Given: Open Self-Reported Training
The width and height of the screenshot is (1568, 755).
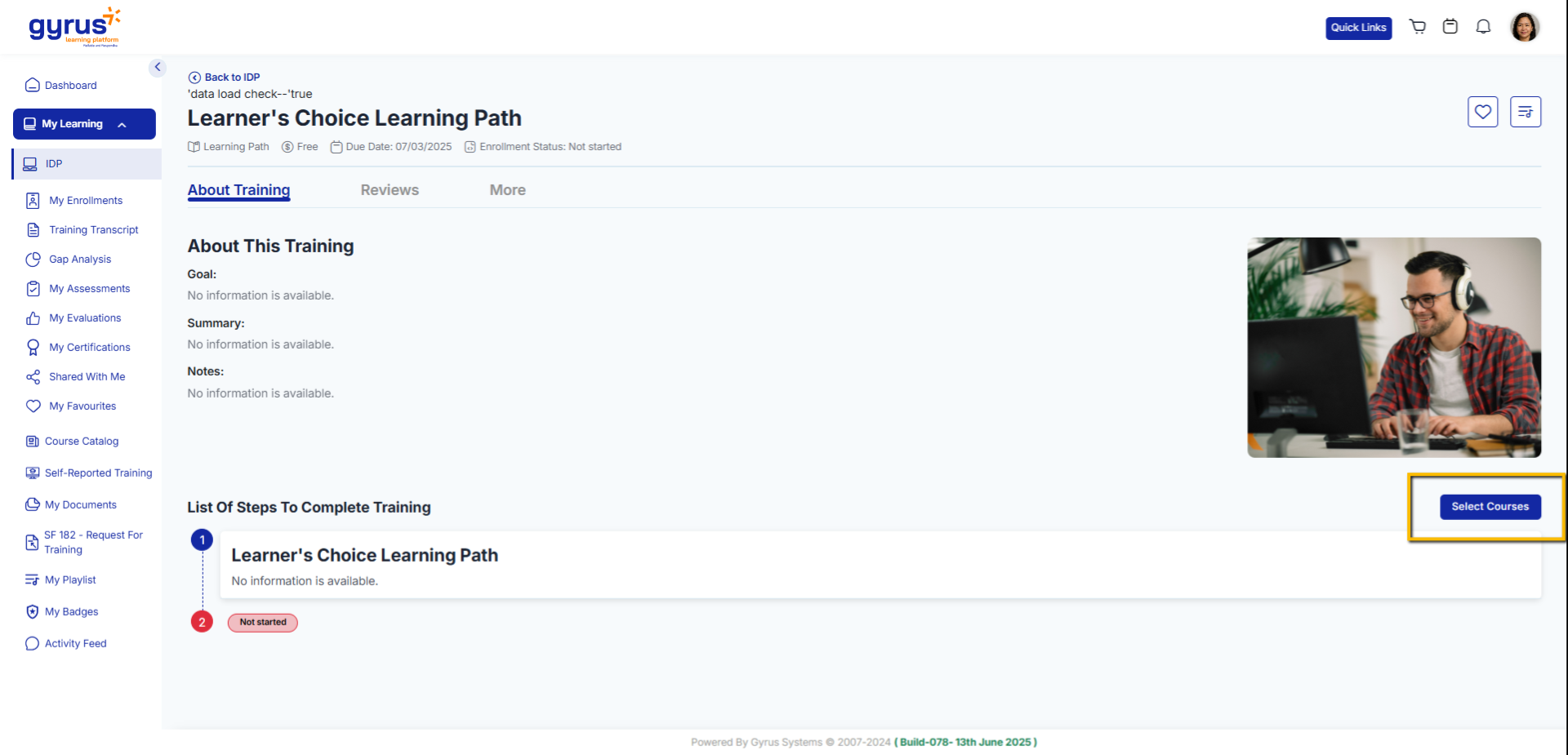Looking at the screenshot, I should pos(89,473).
